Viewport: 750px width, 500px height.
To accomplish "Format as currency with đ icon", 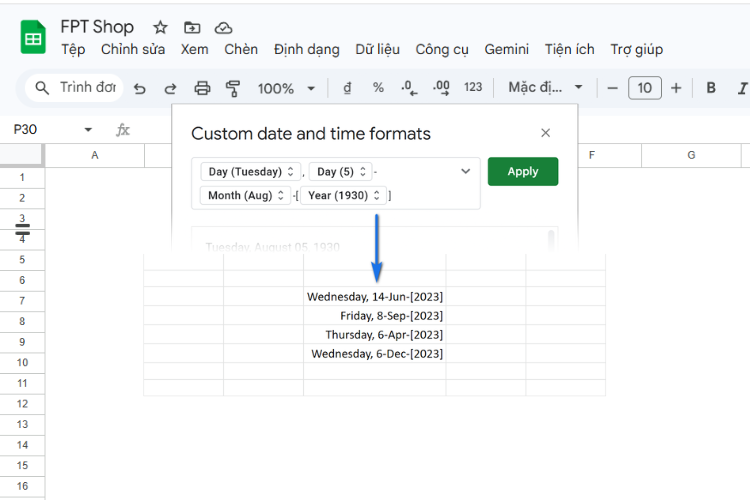I will click(x=347, y=88).
